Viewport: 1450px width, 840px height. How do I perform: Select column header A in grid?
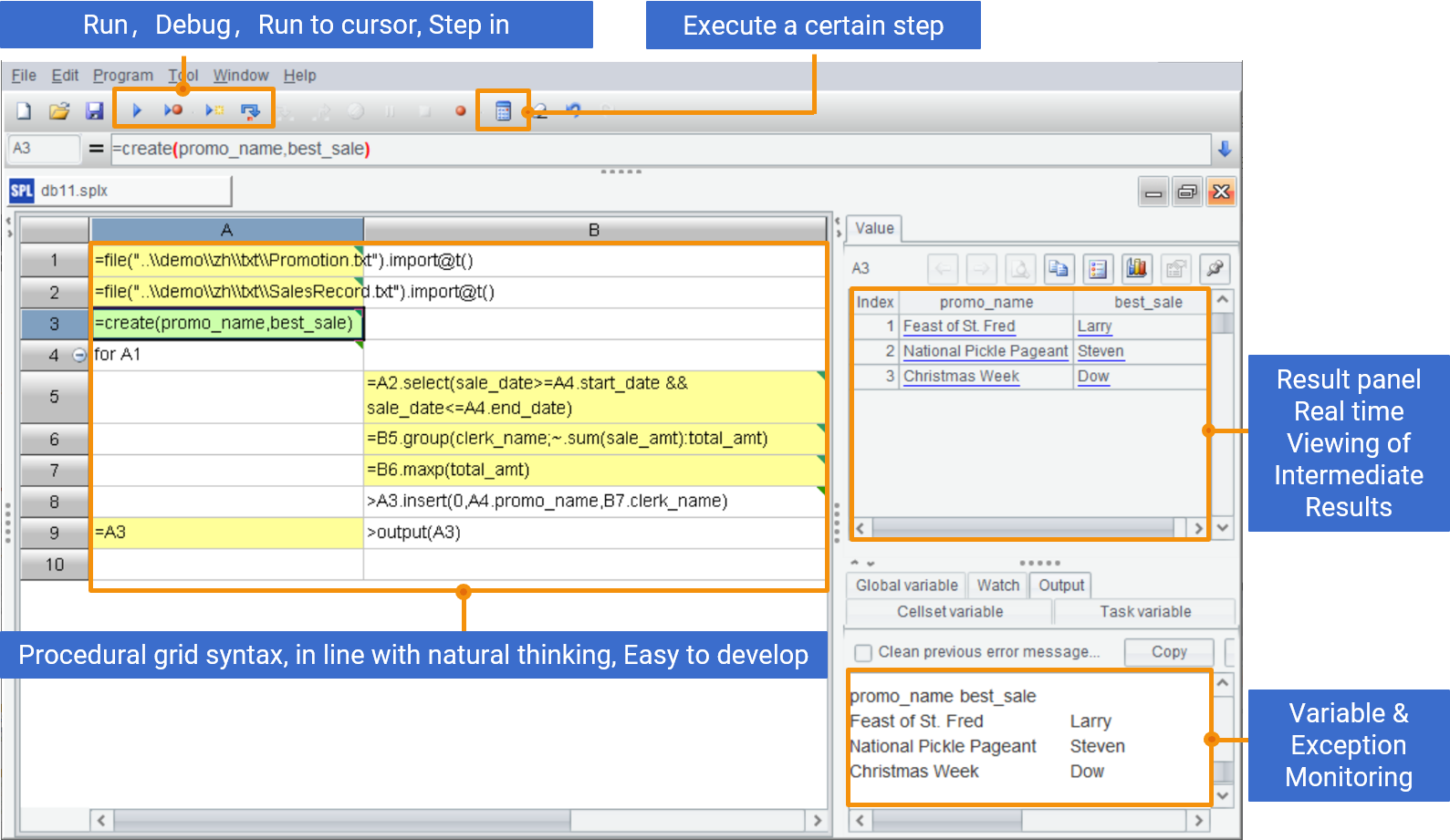[x=227, y=230]
